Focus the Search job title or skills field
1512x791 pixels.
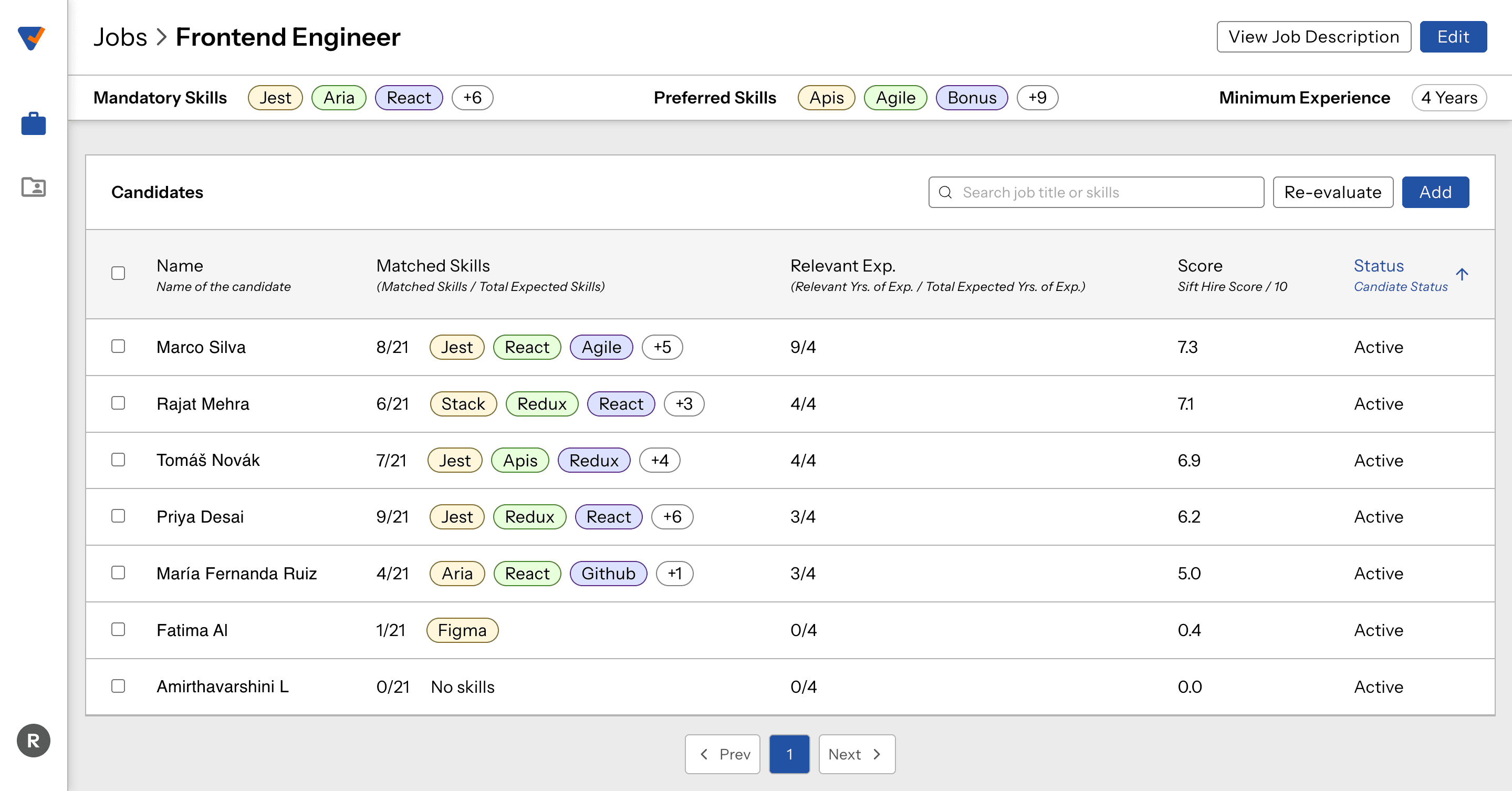[x=1096, y=192]
